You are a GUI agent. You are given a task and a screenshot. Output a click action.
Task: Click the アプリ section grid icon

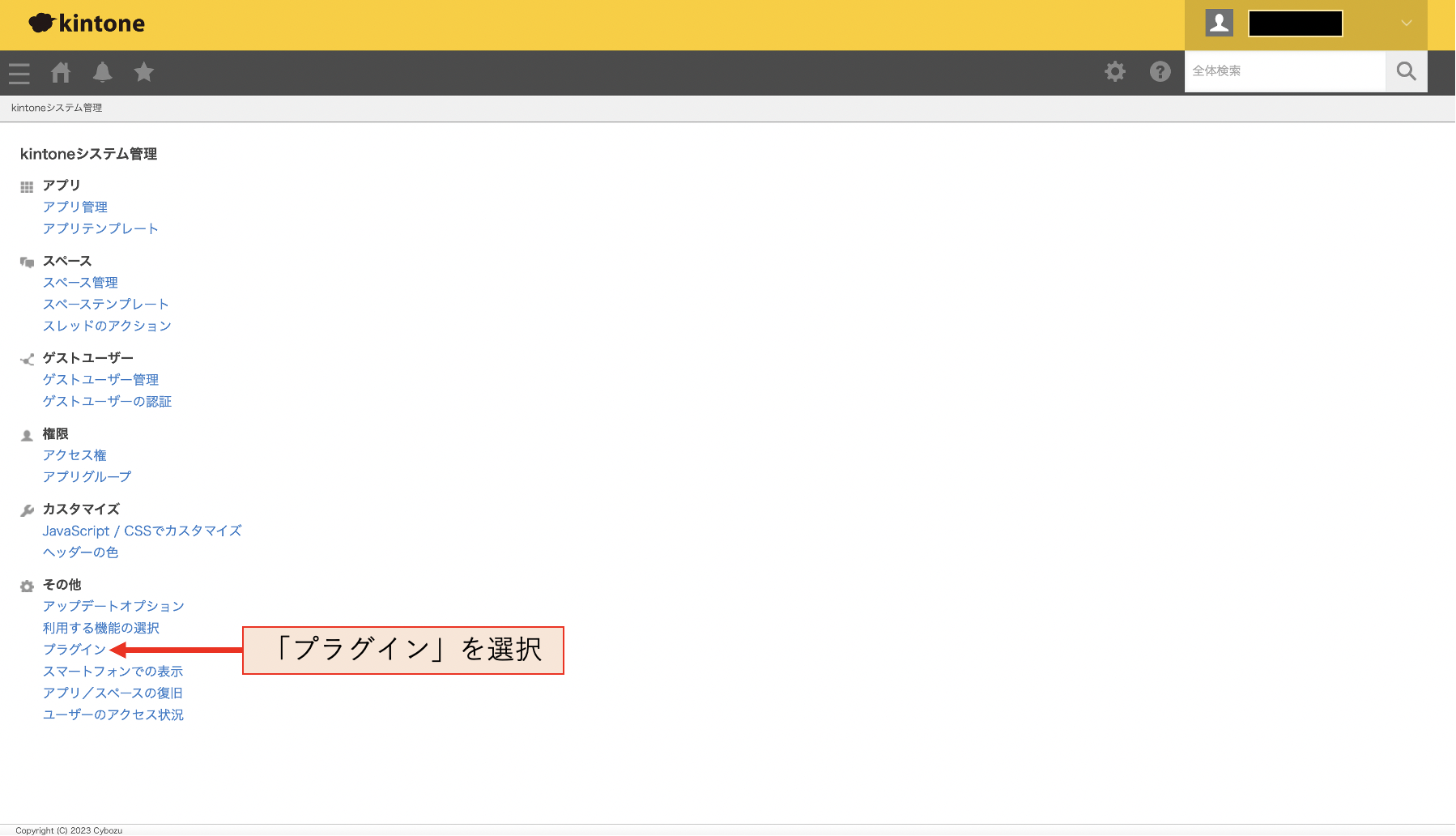(27, 187)
